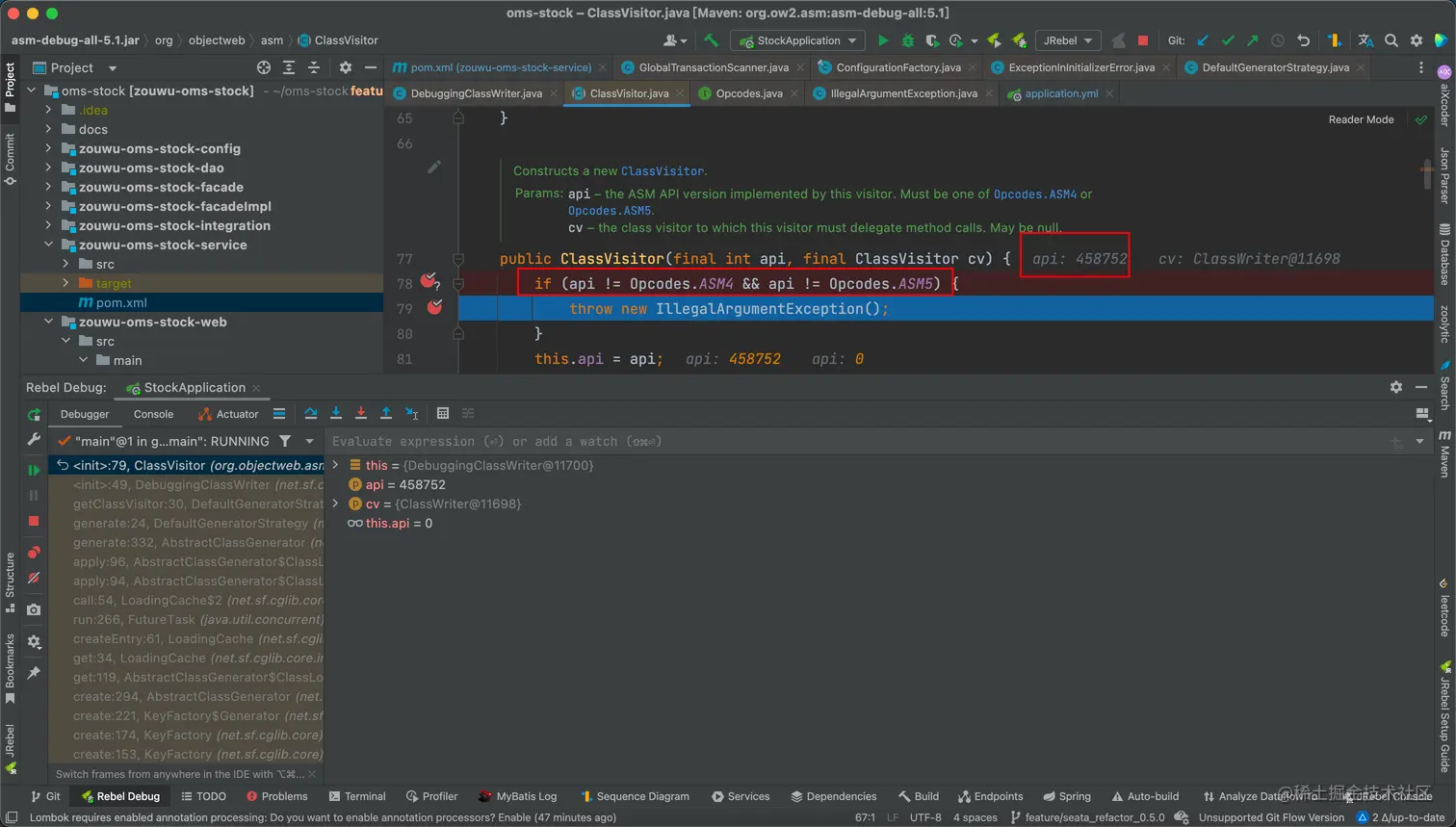Screen dimensions: 1456x827
Task: Open thread selector dropdown arrow
Action: [309, 441]
